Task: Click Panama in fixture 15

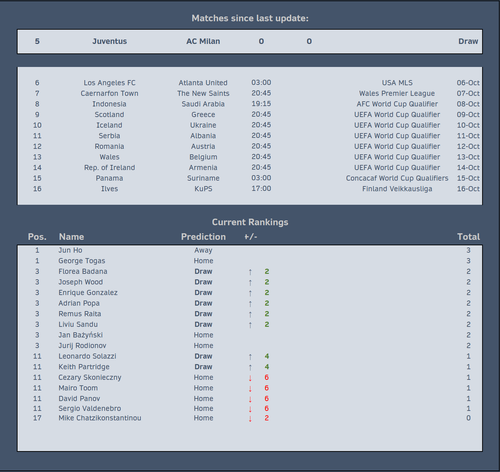Action: click(x=109, y=178)
